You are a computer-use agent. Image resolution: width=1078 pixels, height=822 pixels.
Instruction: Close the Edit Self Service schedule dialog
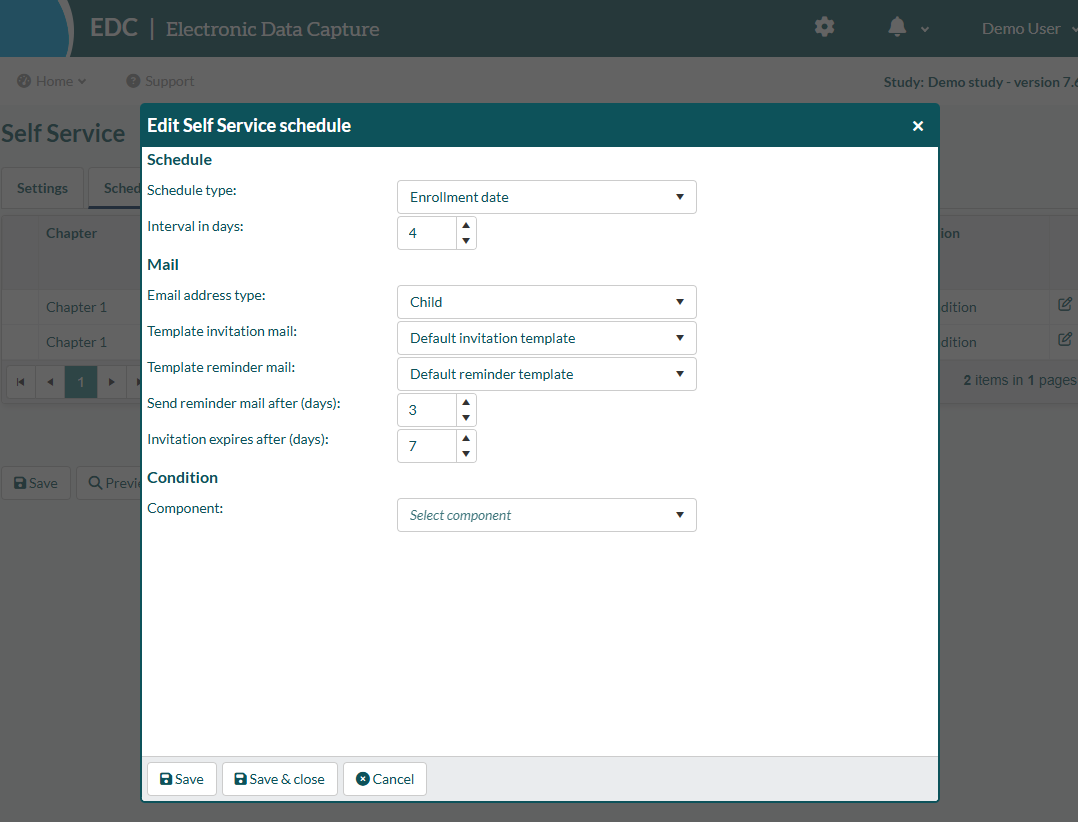click(917, 126)
